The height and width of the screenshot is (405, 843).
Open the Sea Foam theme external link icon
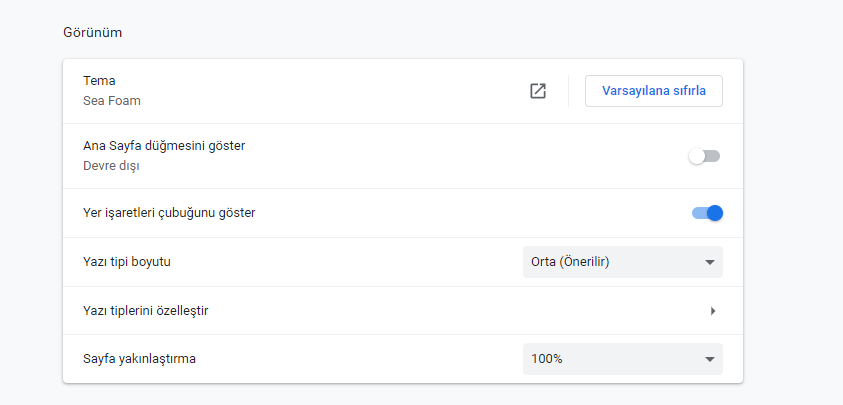[538, 91]
